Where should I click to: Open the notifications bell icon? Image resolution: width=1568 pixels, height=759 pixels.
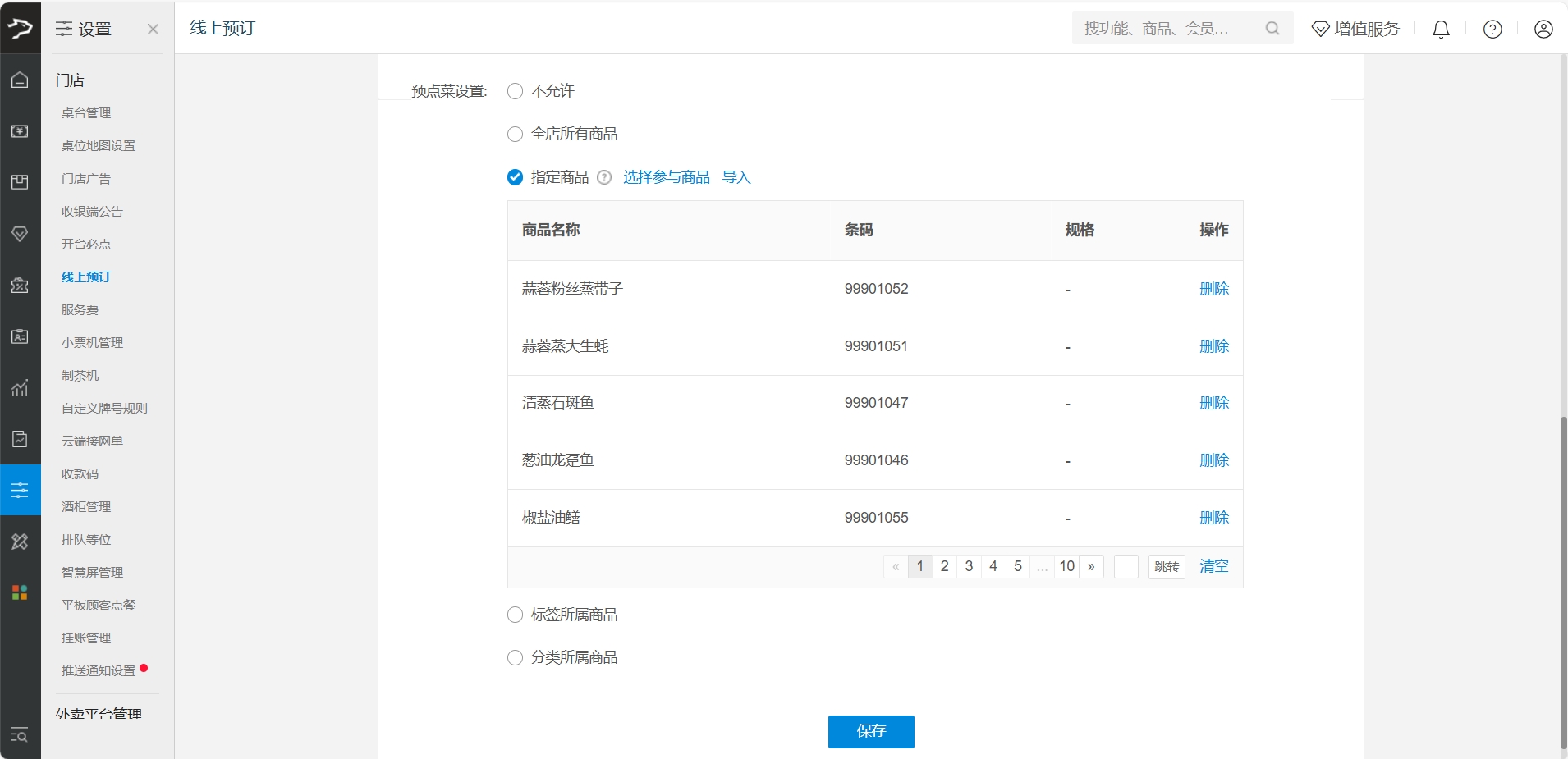(1441, 30)
